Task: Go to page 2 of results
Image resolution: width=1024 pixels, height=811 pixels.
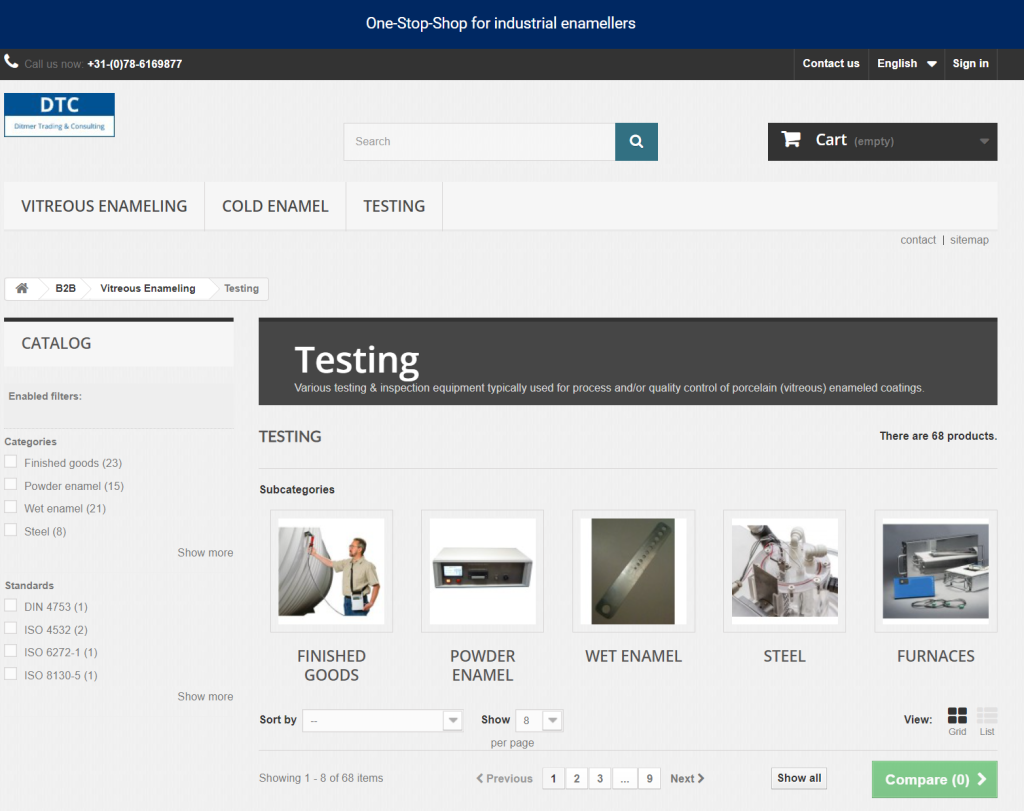Action: pos(576,779)
